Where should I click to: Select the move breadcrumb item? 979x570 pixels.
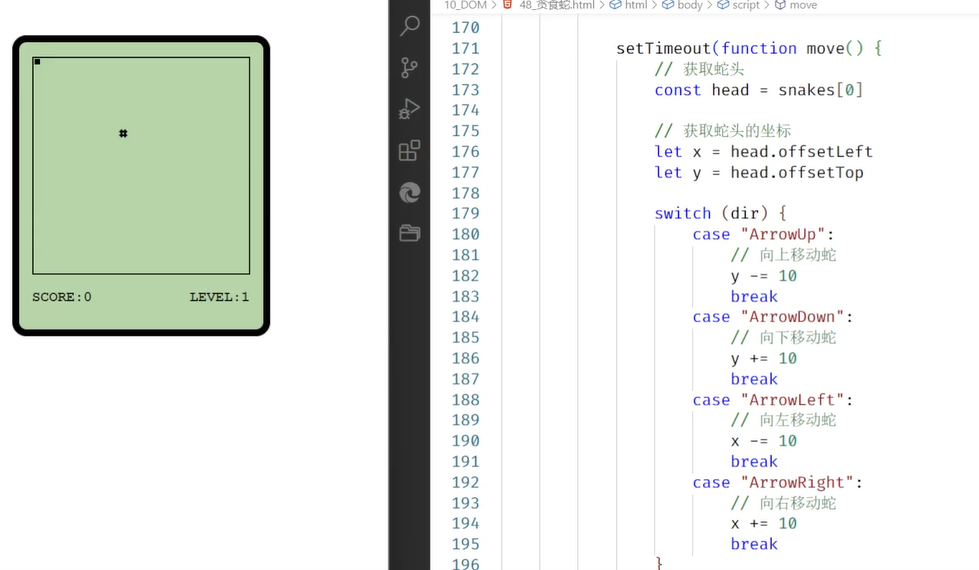803,5
